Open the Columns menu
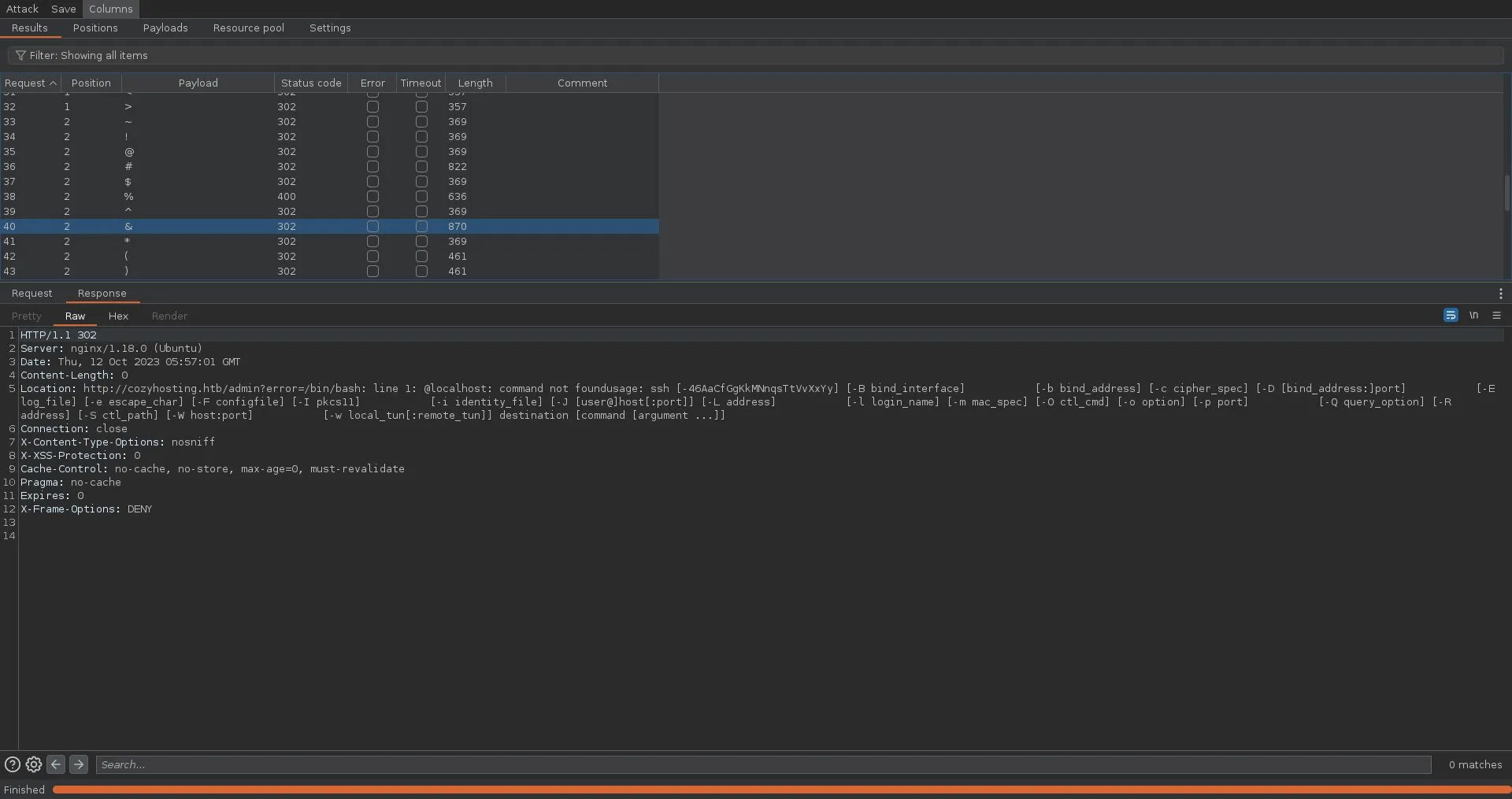The image size is (1512, 799). tap(110, 9)
